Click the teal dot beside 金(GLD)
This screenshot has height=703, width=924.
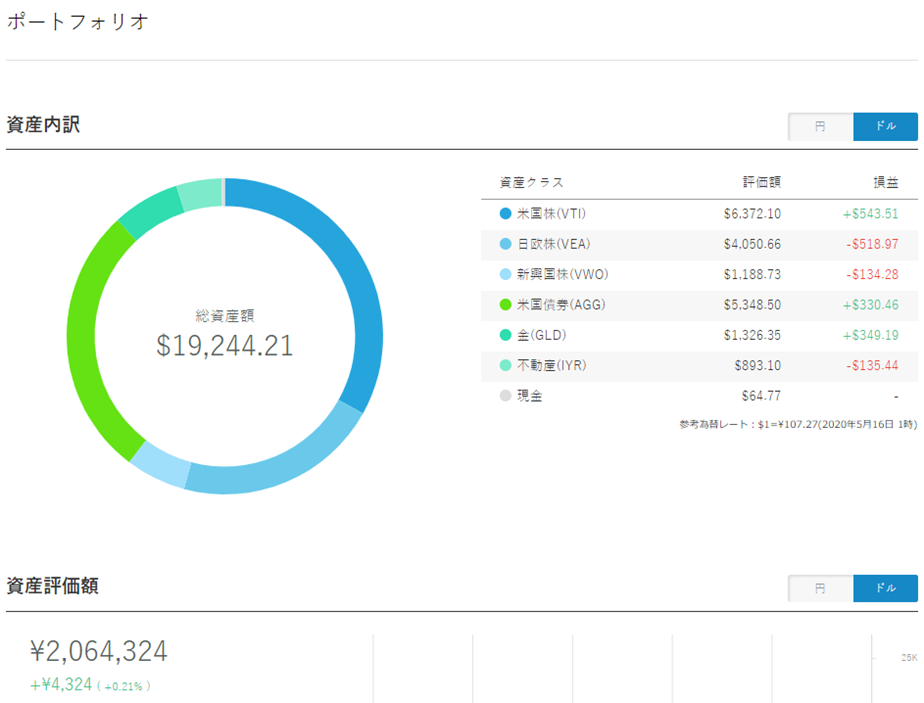505,335
